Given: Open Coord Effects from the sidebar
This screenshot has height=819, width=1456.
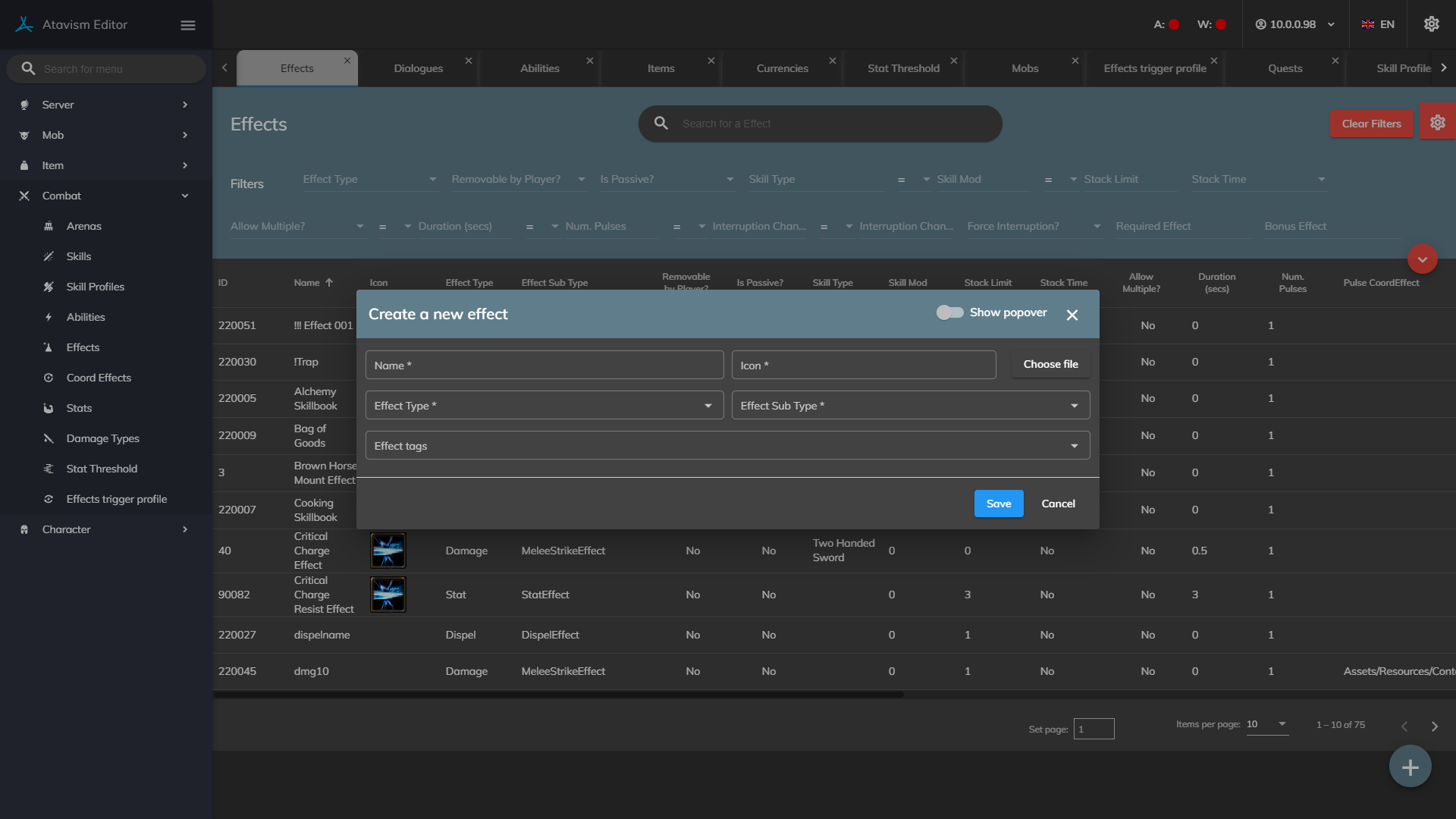Looking at the screenshot, I should 99,378.
